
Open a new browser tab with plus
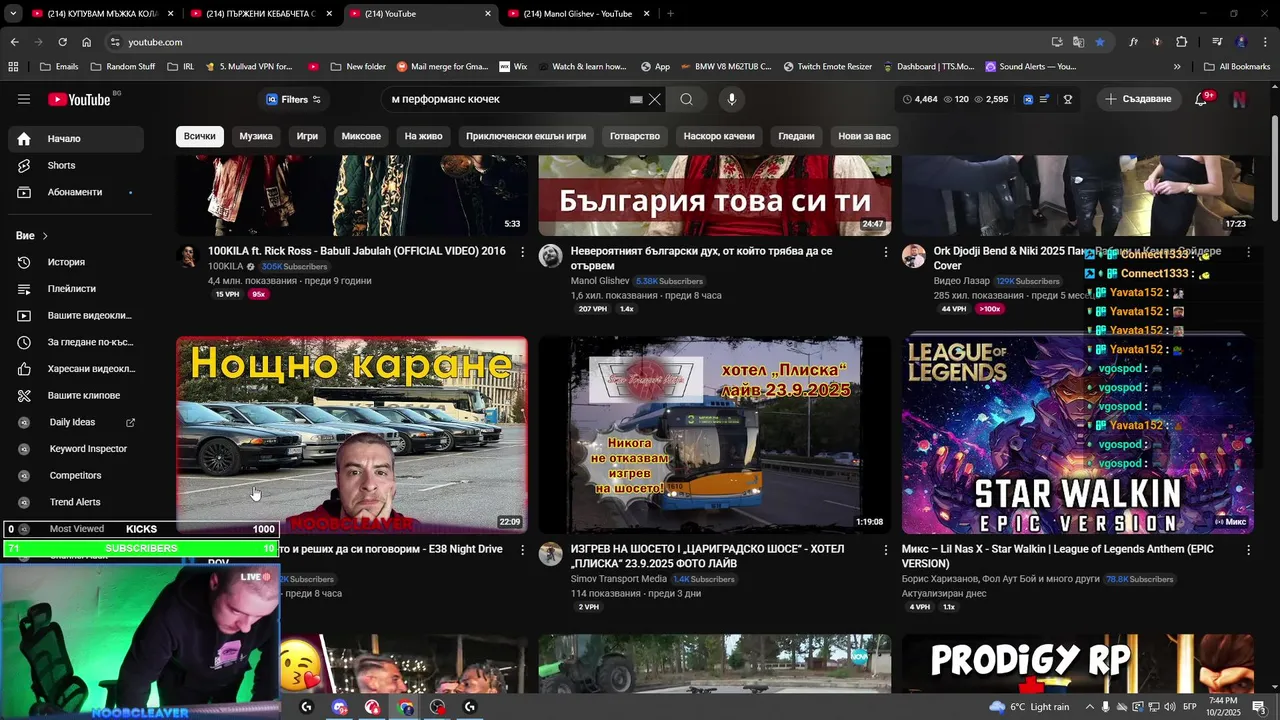[670, 14]
